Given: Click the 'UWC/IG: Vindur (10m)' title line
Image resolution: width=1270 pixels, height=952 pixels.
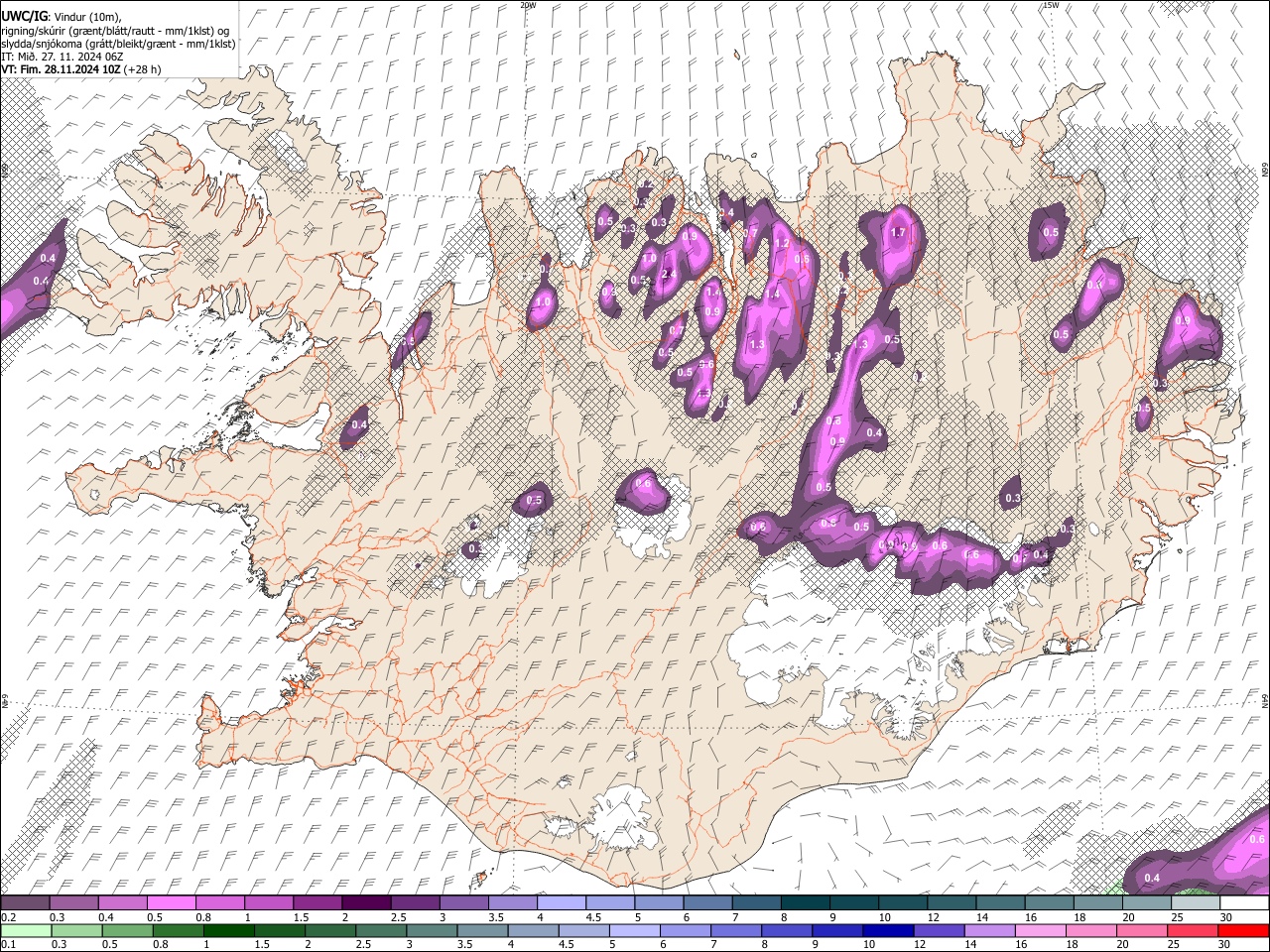Looking at the screenshot, I should 62,17.
